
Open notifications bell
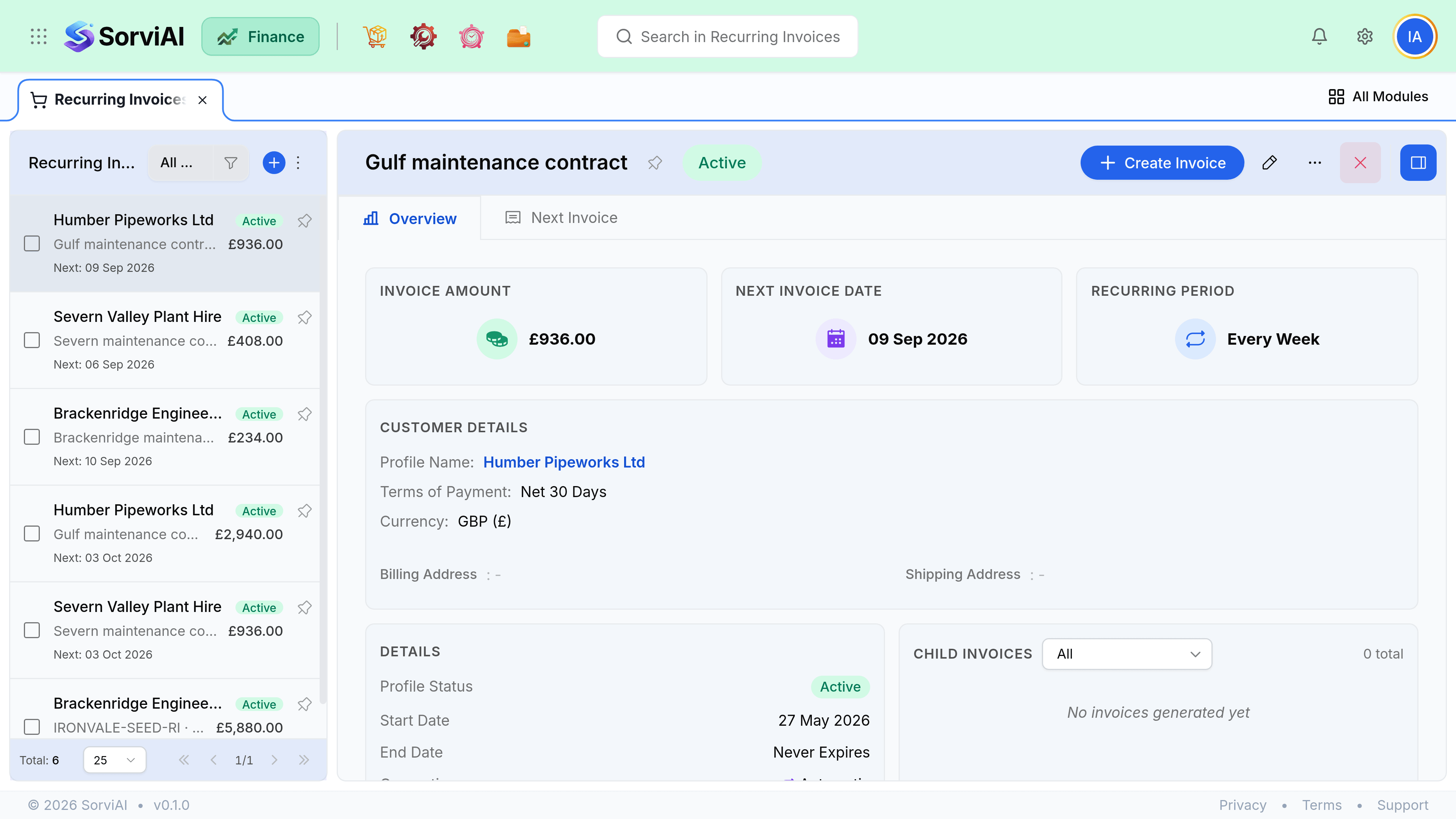1319,37
